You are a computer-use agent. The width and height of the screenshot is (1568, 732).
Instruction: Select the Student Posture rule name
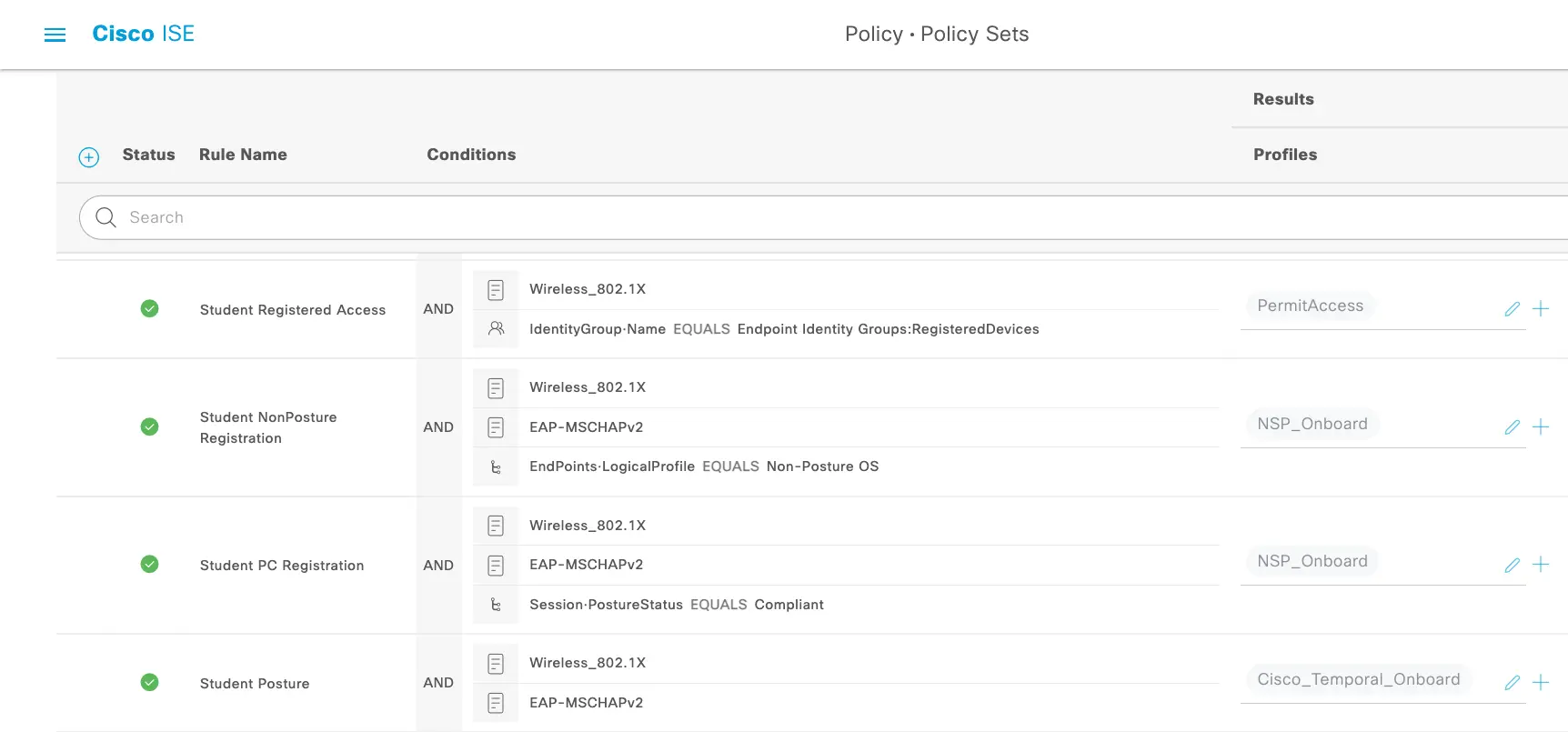point(255,684)
